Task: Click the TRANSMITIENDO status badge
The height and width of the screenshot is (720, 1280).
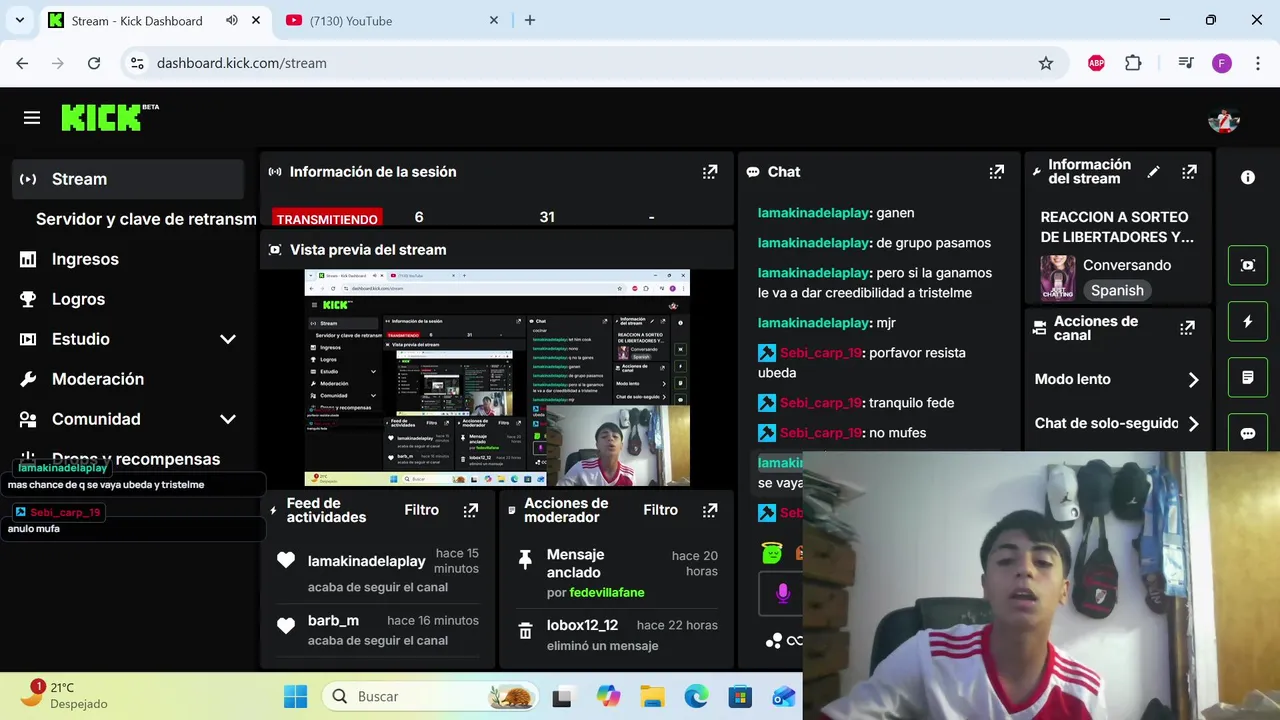Action: [x=327, y=219]
